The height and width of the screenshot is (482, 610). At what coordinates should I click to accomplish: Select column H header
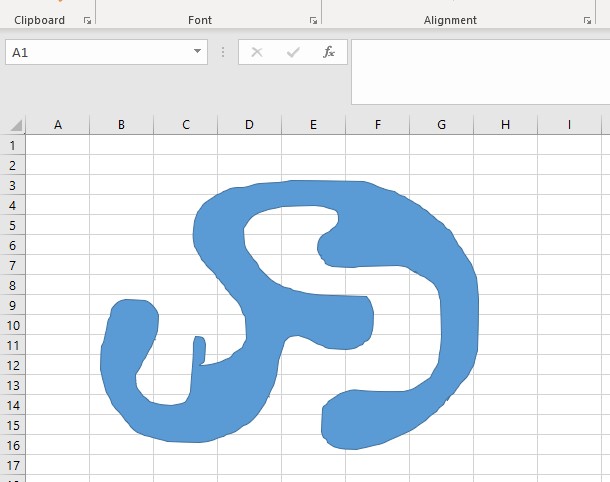(505, 125)
